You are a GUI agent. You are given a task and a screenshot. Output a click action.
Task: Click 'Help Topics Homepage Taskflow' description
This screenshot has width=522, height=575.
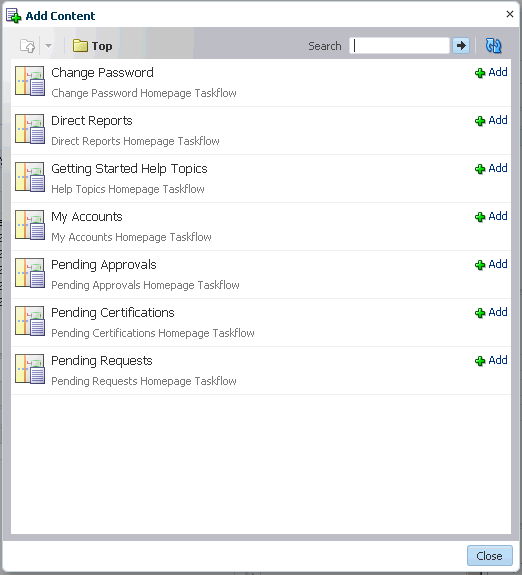point(128,189)
